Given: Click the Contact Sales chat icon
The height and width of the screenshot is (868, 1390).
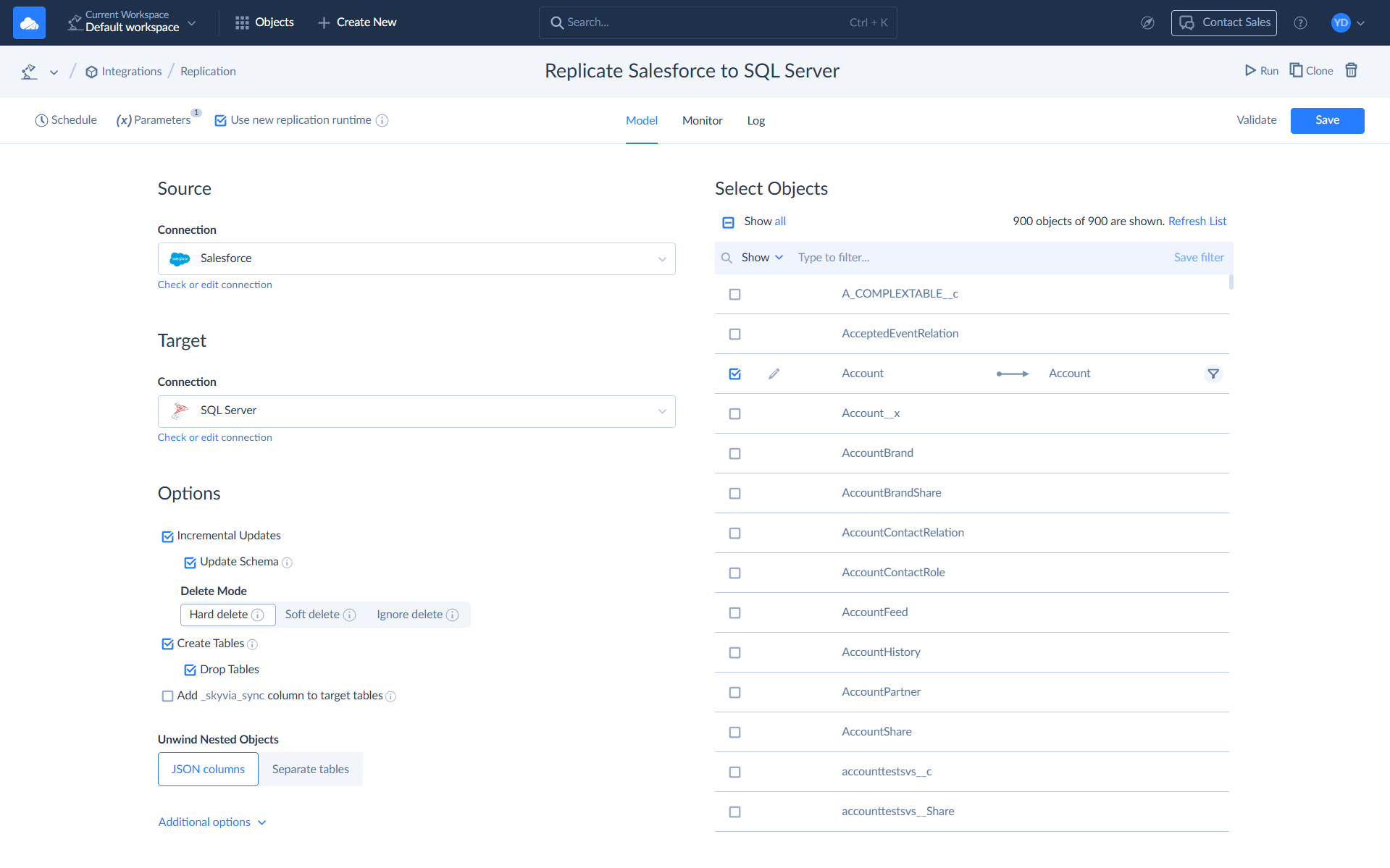Looking at the screenshot, I should [x=1186, y=22].
